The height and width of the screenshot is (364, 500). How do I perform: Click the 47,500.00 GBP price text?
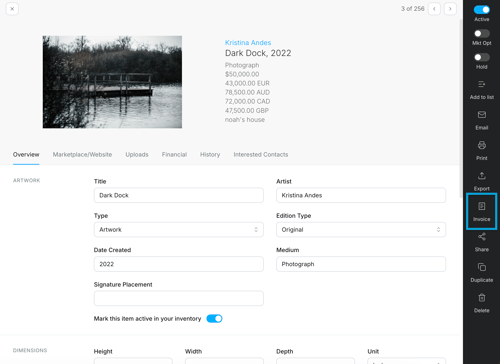[247, 110]
